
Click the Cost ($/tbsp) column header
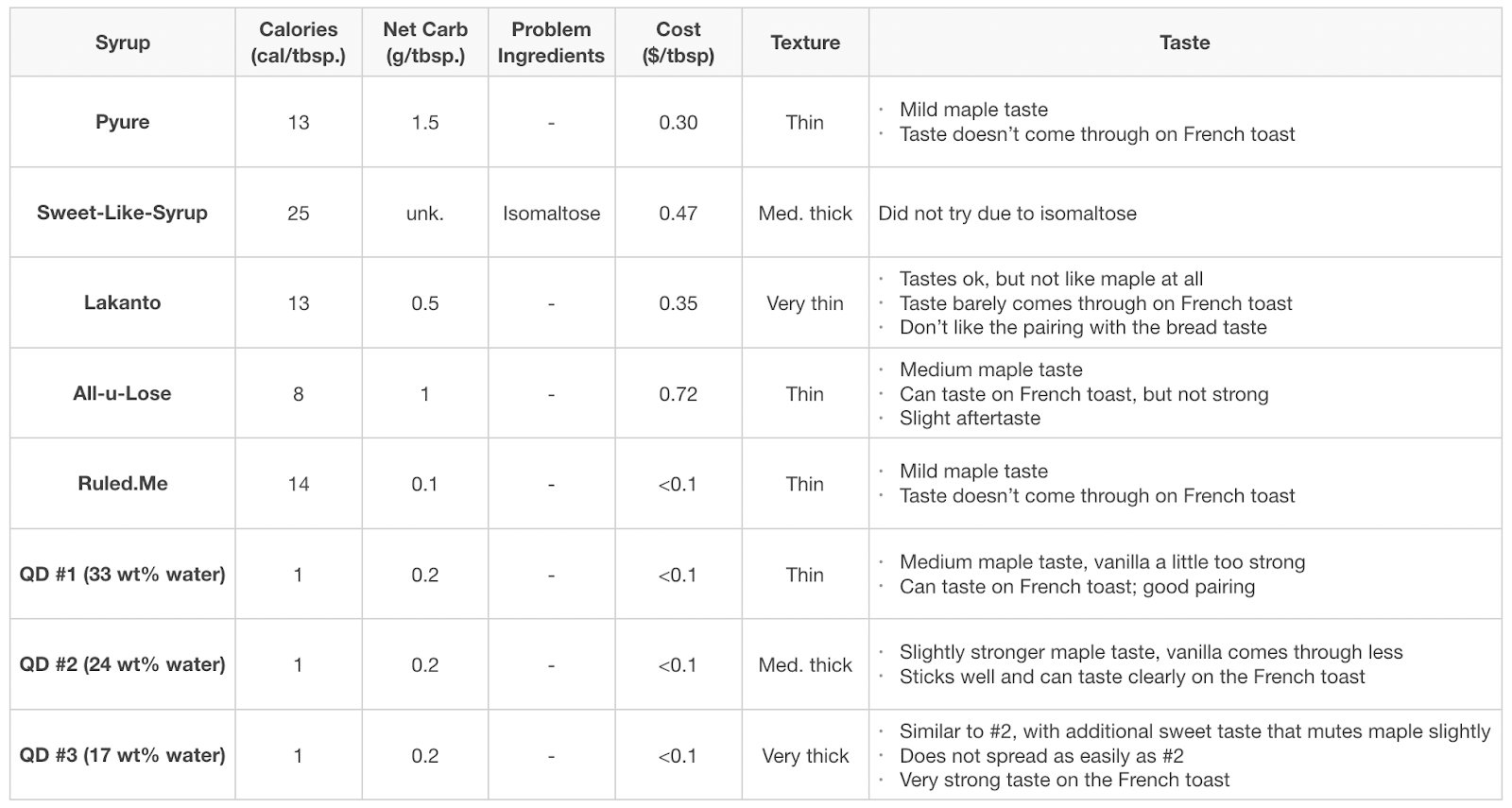click(678, 43)
